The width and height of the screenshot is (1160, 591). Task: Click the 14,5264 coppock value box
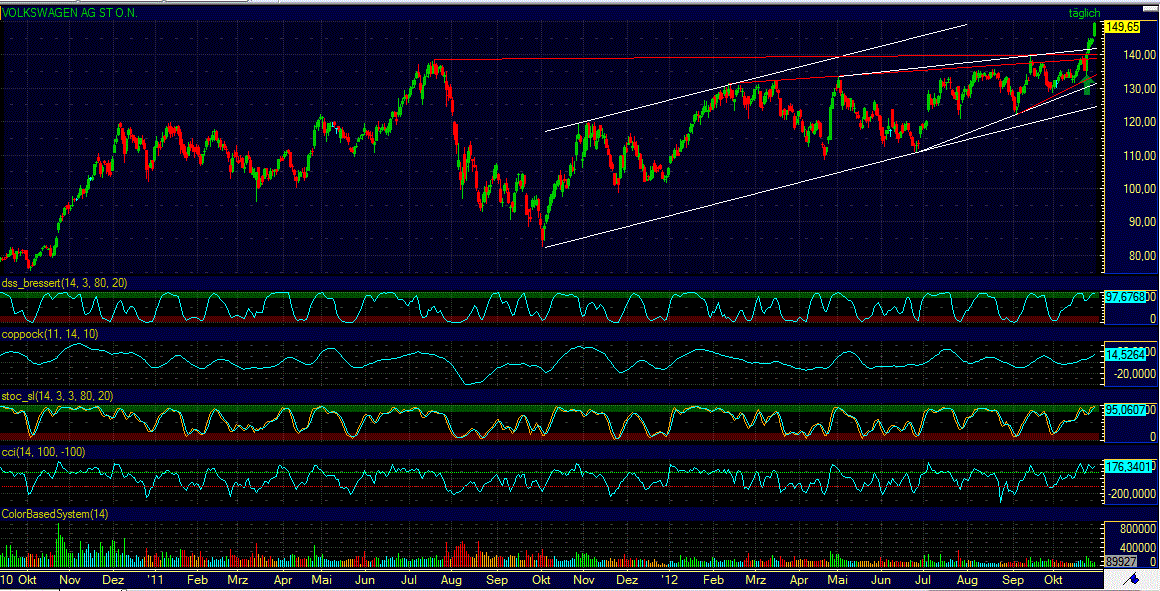[x=1127, y=355]
